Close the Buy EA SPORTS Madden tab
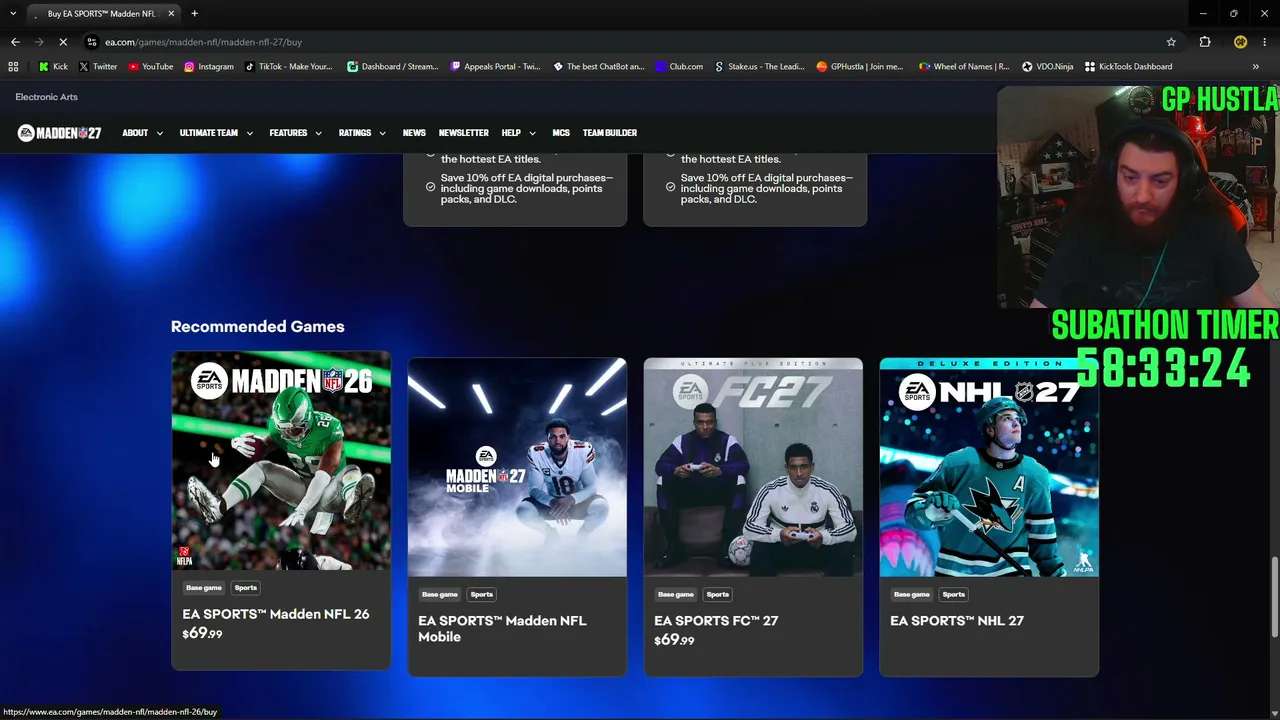Viewport: 1280px width, 720px height. (x=171, y=14)
